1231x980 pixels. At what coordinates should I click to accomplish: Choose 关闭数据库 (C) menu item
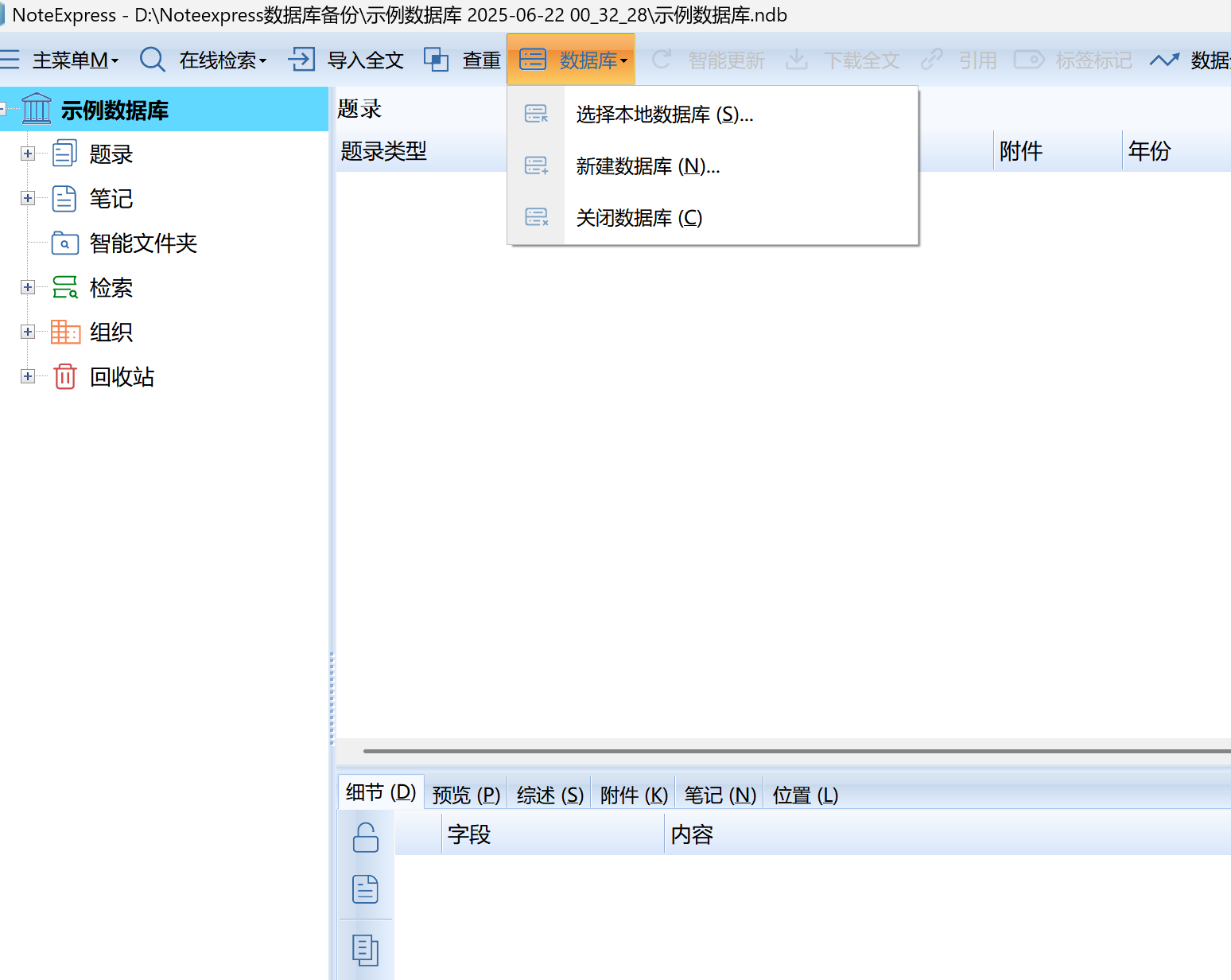point(639,218)
